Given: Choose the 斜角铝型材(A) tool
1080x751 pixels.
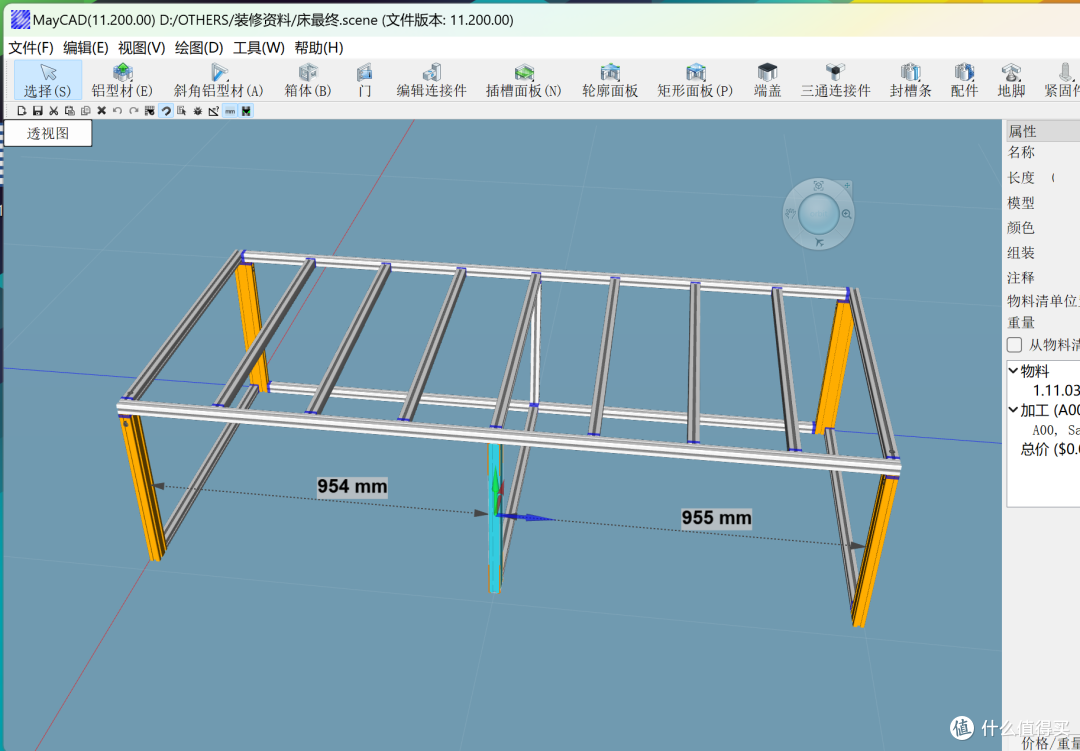Looking at the screenshot, I should [218, 80].
